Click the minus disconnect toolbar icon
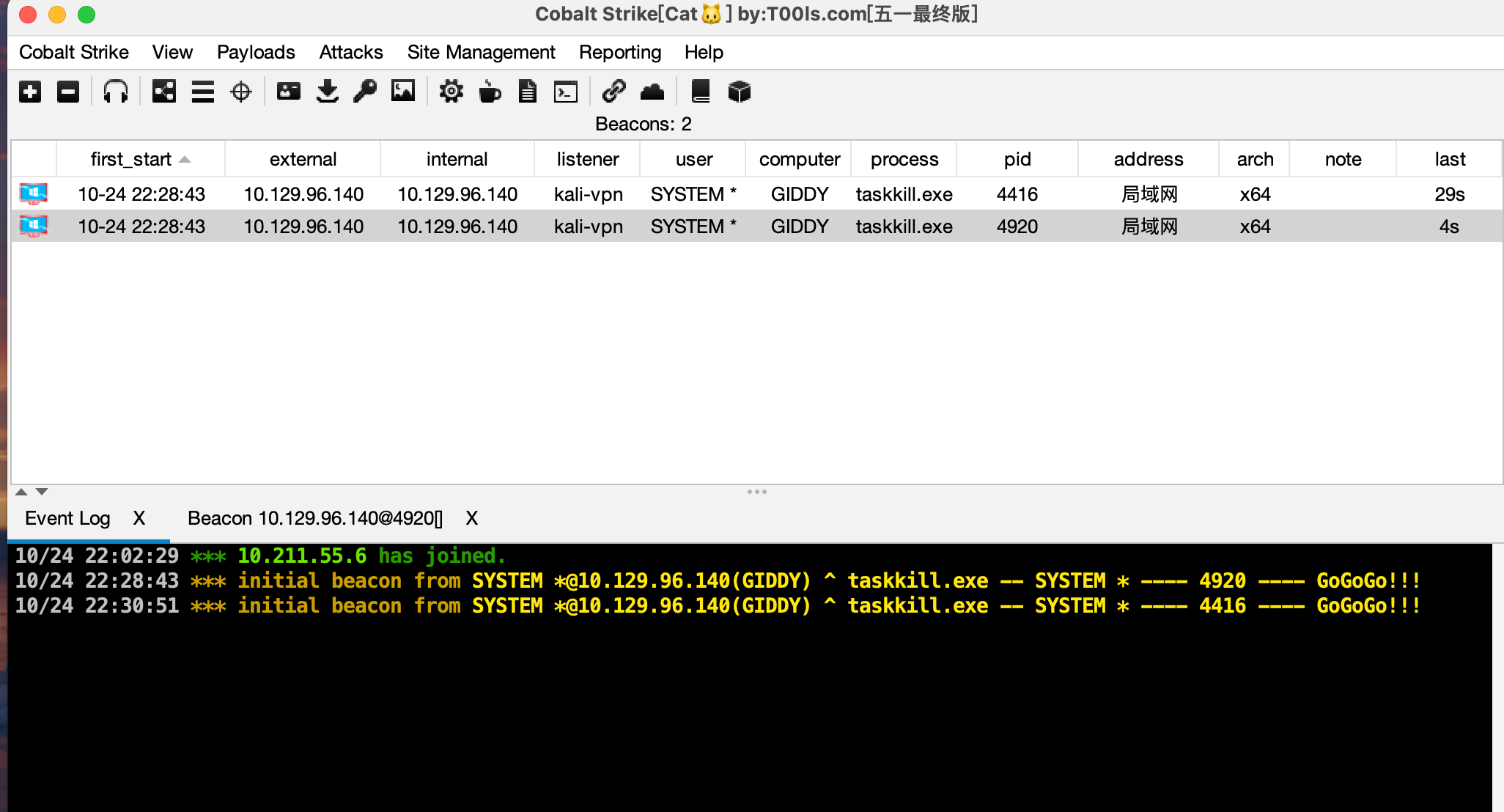 [68, 92]
